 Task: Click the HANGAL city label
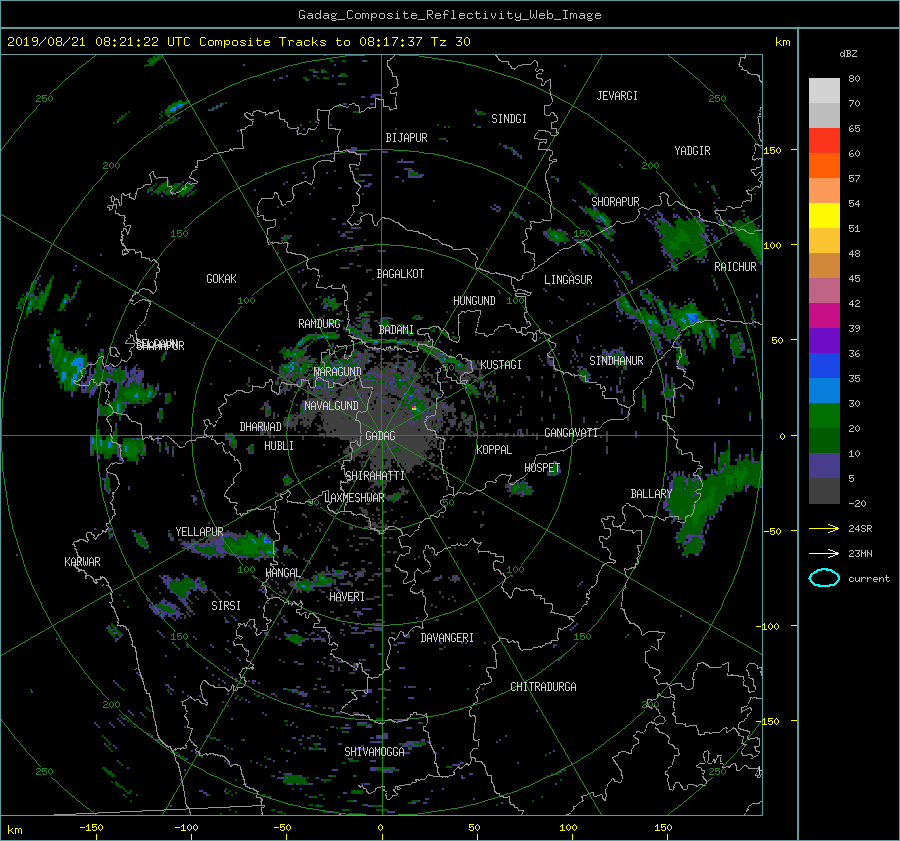(x=282, y=573)
